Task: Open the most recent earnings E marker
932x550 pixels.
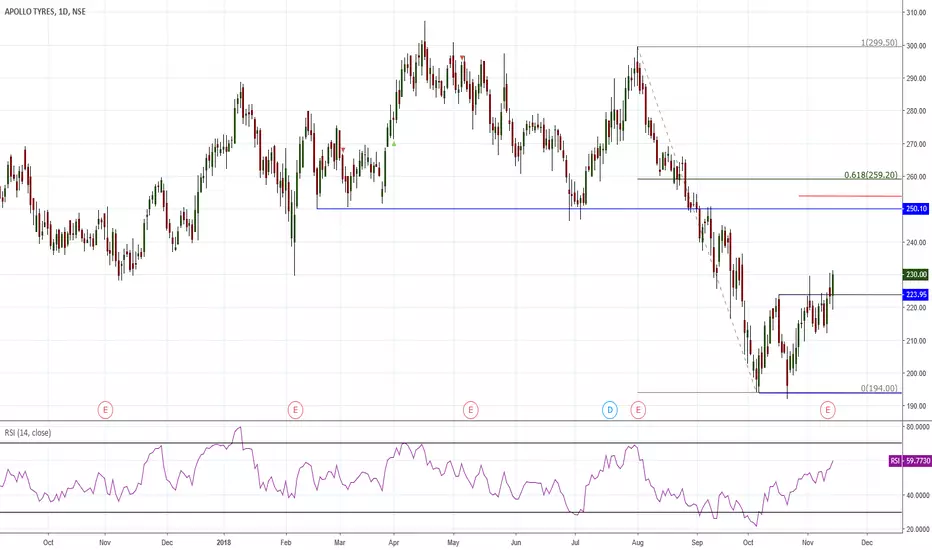Action: click(x=828, y=410)
